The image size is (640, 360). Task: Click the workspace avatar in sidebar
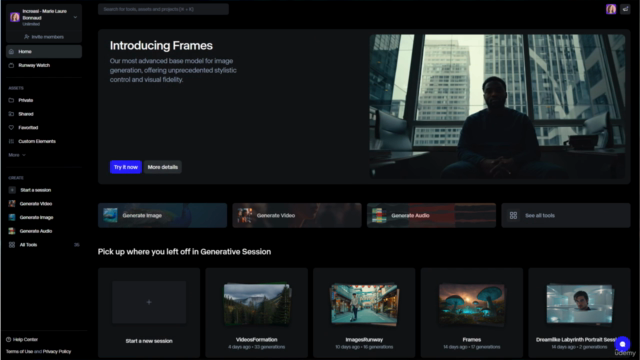click(15, 17)
